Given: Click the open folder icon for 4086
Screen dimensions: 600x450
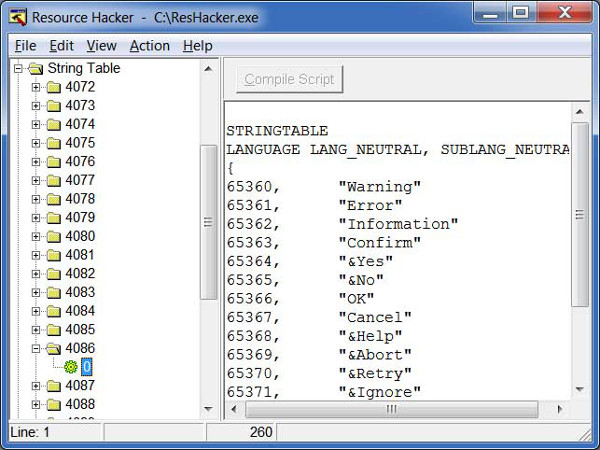Looking at the screenshot, I should click(x=53, y=349).
